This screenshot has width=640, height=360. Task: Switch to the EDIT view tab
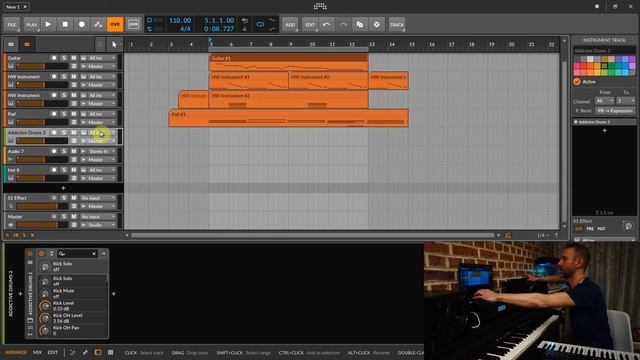[53, 352]
